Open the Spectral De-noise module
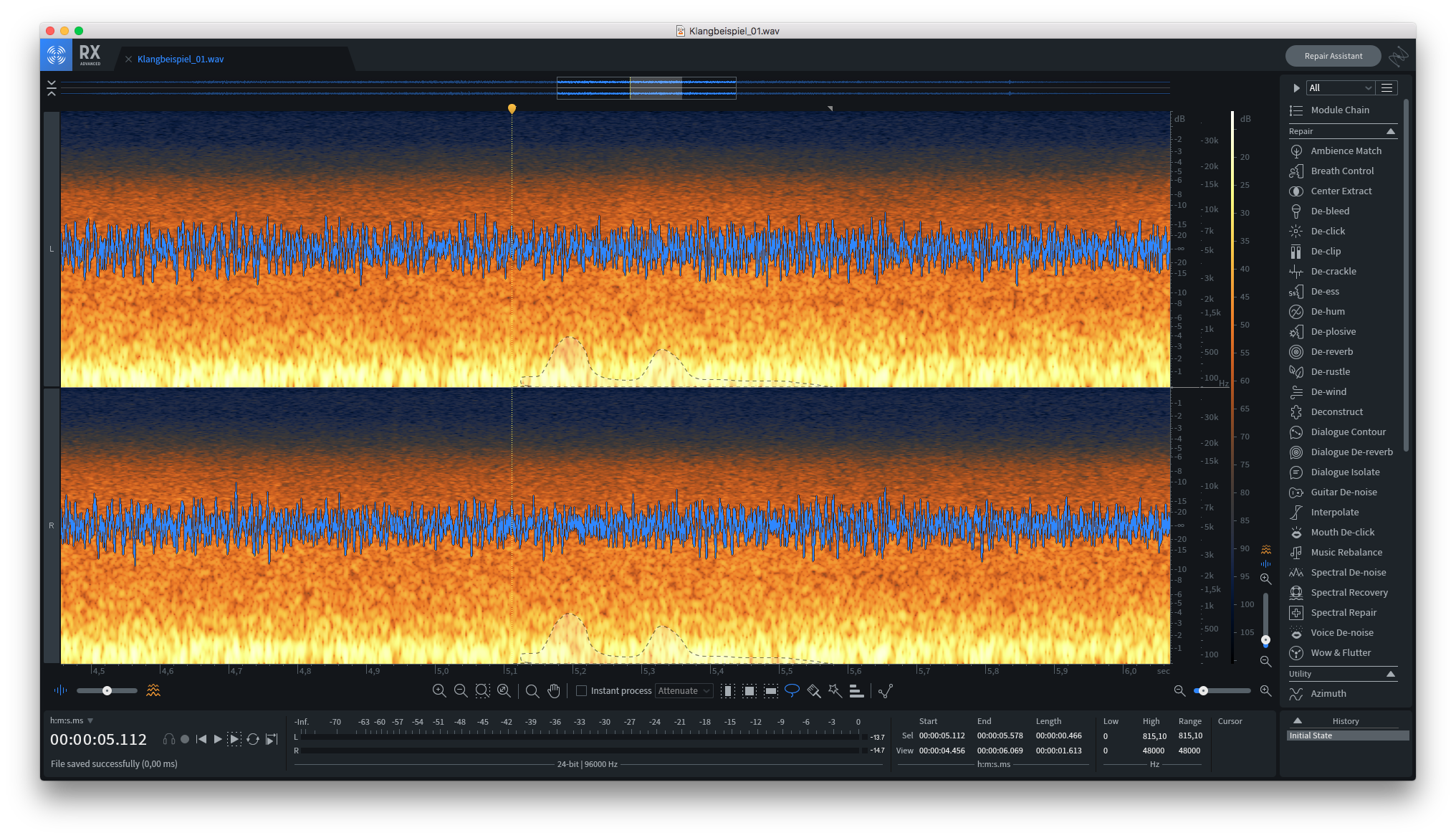The image size is (1456, 838). (x=1348, y=572)
